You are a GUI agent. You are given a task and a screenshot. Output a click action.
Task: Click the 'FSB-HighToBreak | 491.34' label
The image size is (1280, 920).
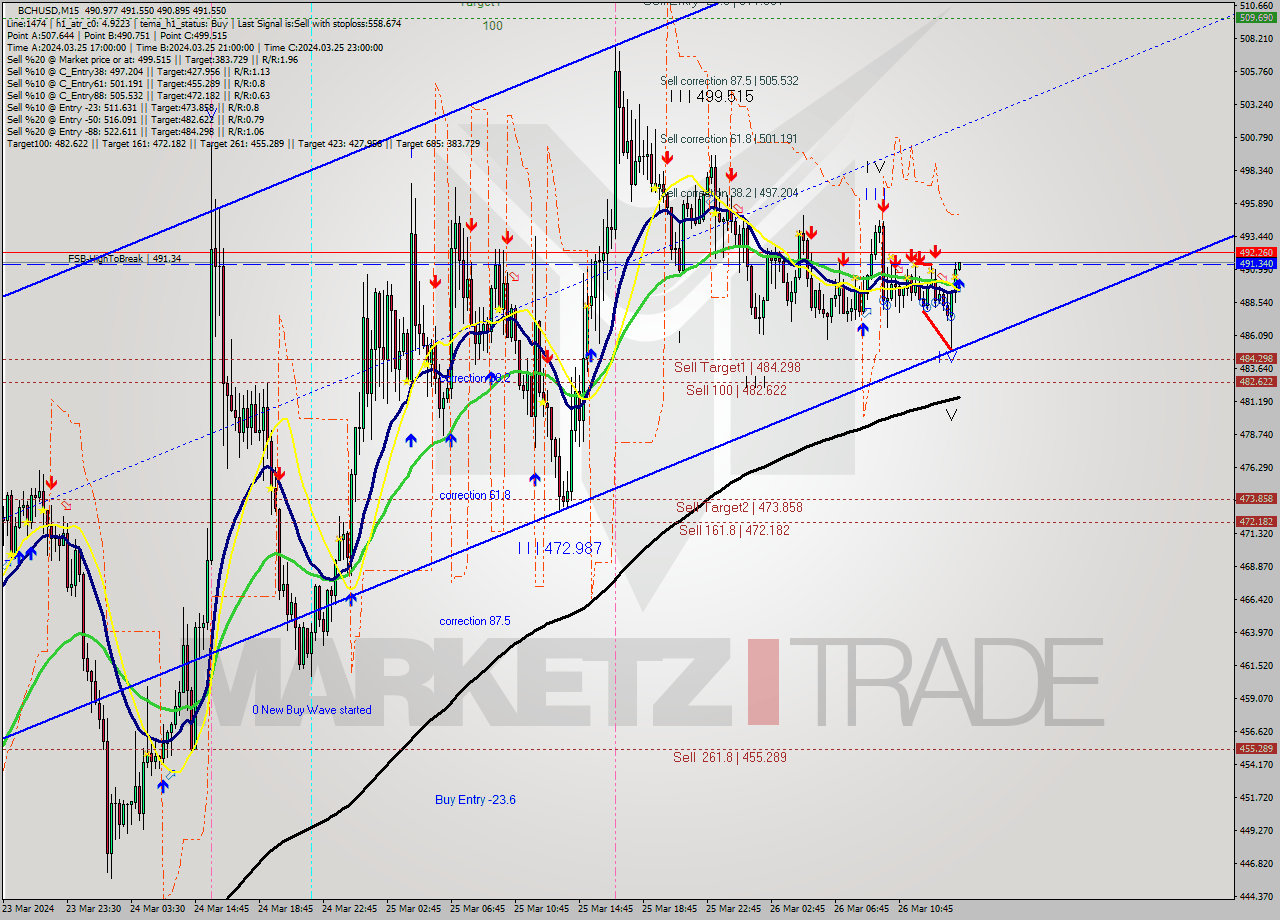coord(124,259)
